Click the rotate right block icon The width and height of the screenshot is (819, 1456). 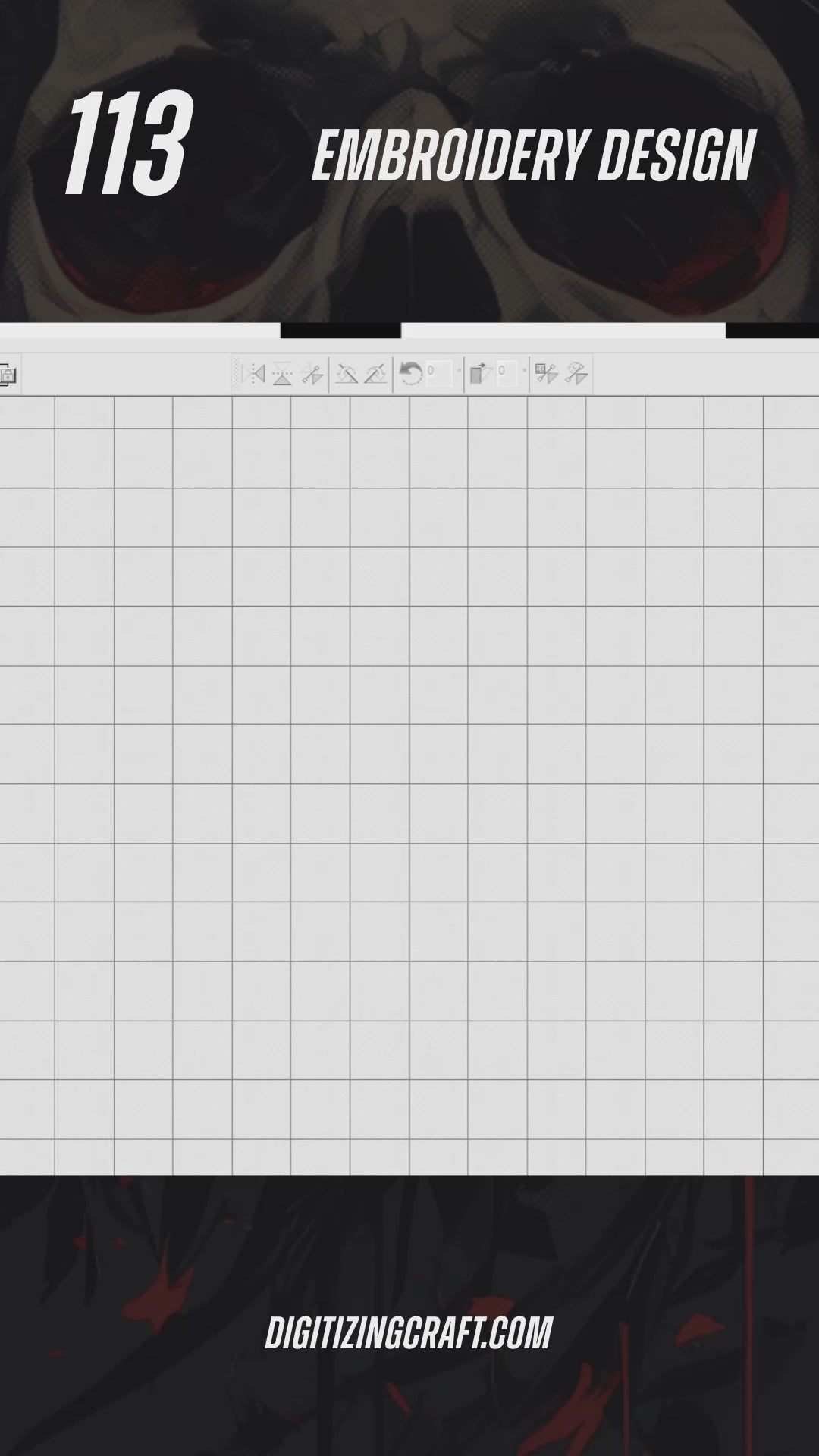coord(481,374)
